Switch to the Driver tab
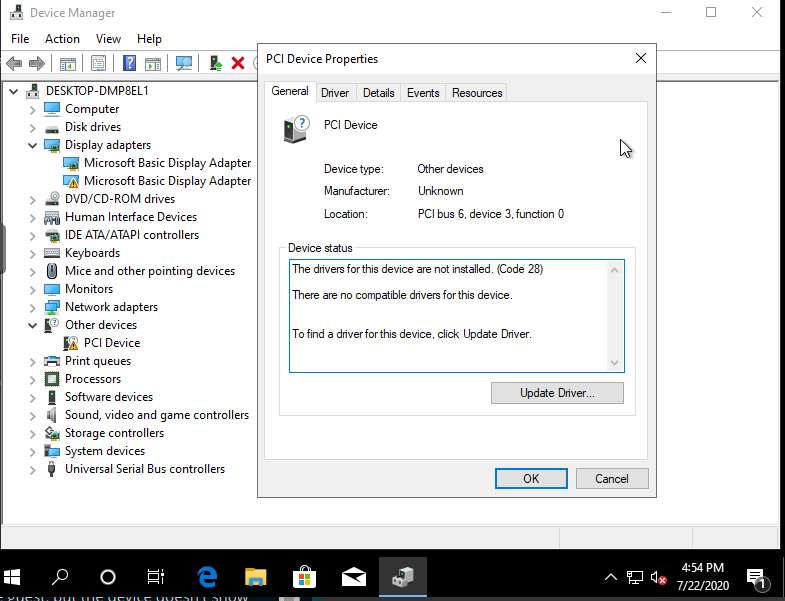The width and height of the screenshot is (785, 601). (x=335, y=93)
